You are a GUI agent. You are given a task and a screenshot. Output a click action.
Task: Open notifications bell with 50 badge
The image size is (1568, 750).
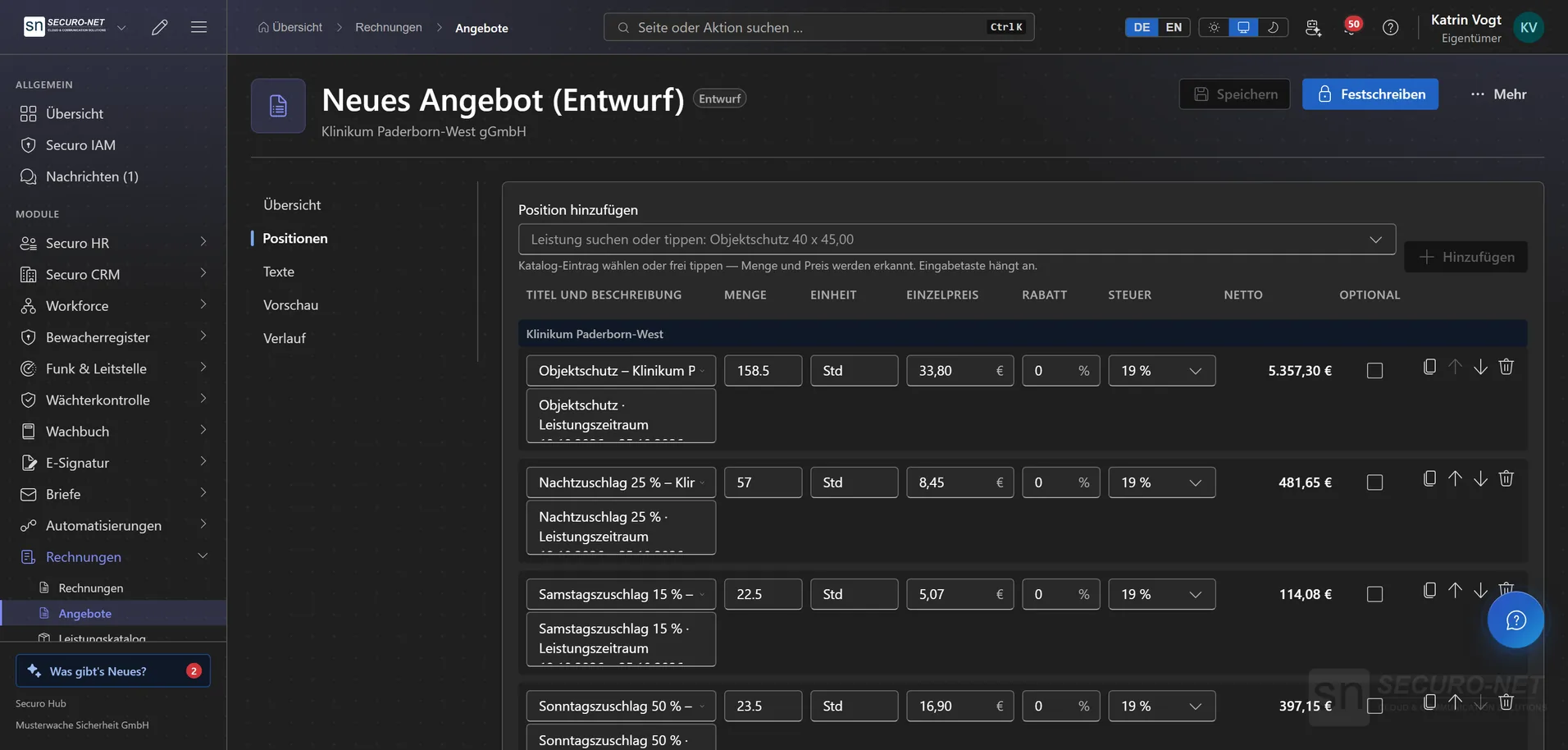[x=1351, y=27]
